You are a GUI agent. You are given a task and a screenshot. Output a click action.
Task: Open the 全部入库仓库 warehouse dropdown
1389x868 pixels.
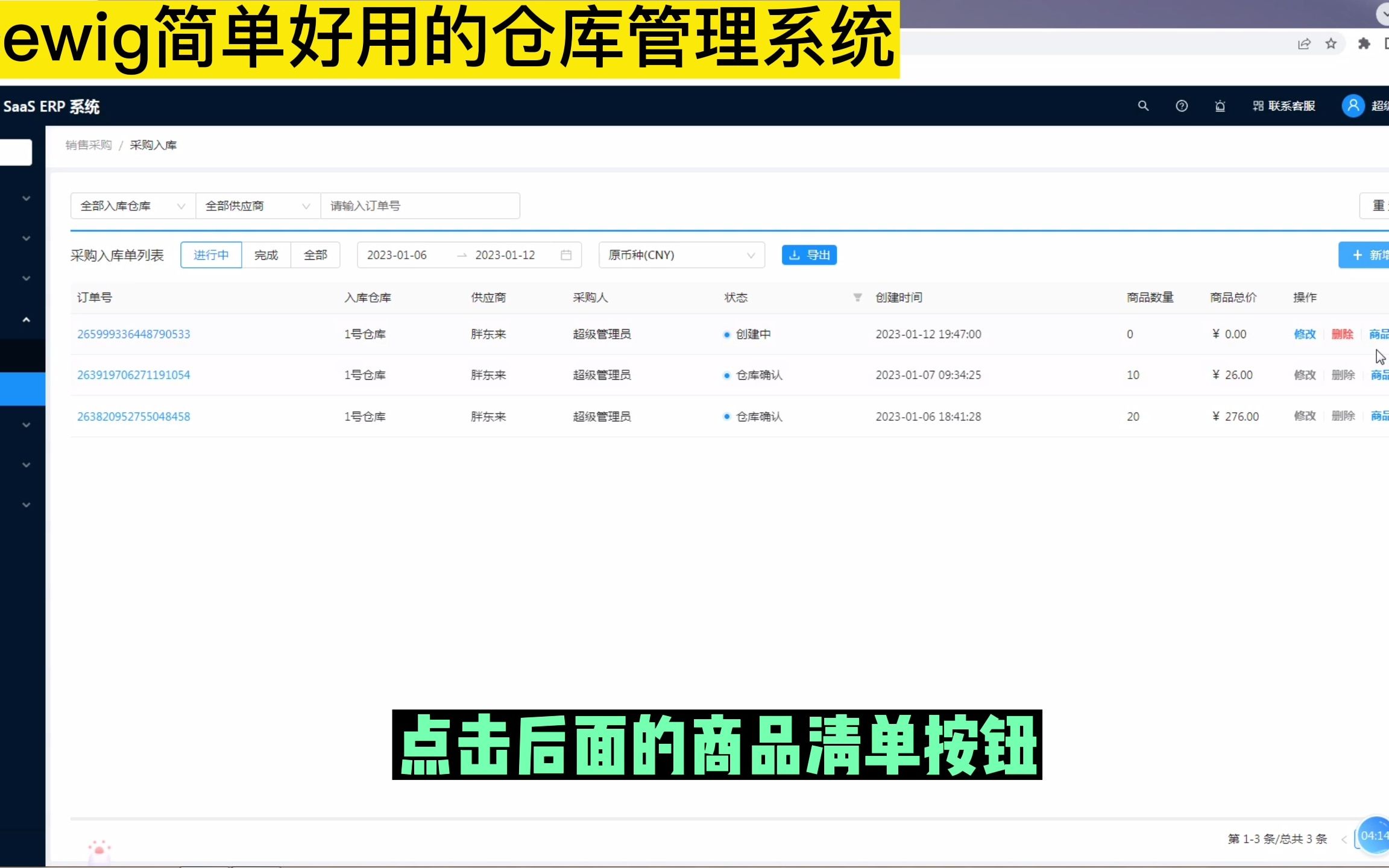[x=131, y=206]
